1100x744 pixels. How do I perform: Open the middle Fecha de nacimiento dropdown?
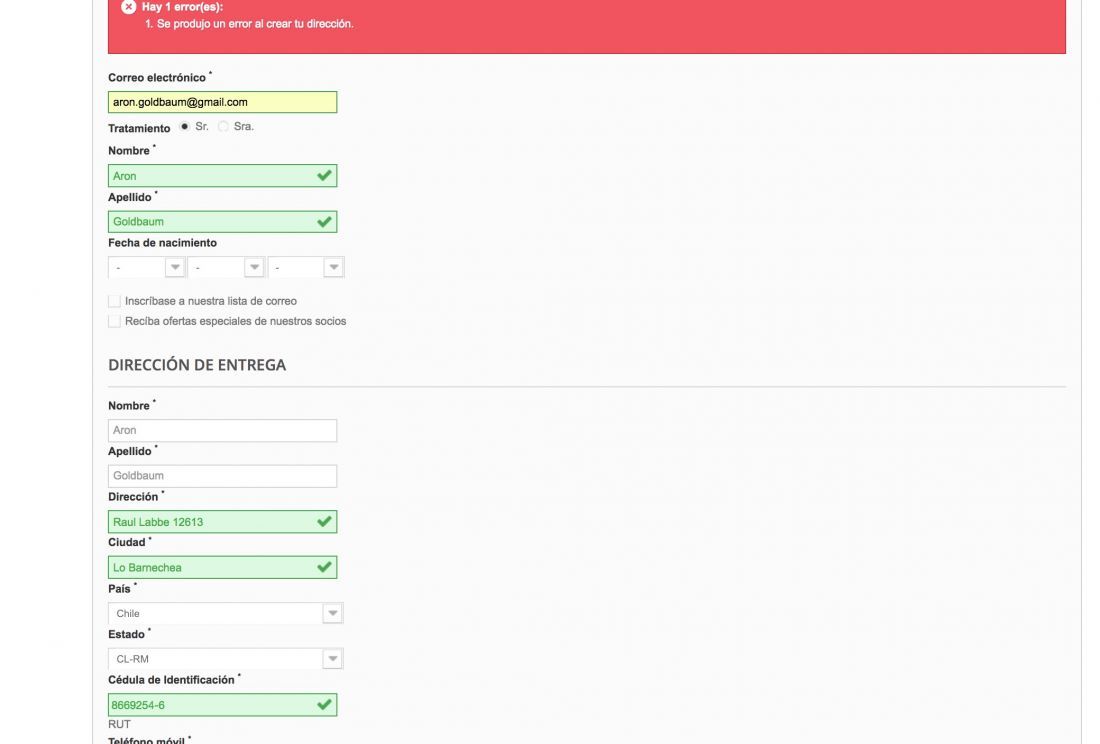[x=226, y=267]
